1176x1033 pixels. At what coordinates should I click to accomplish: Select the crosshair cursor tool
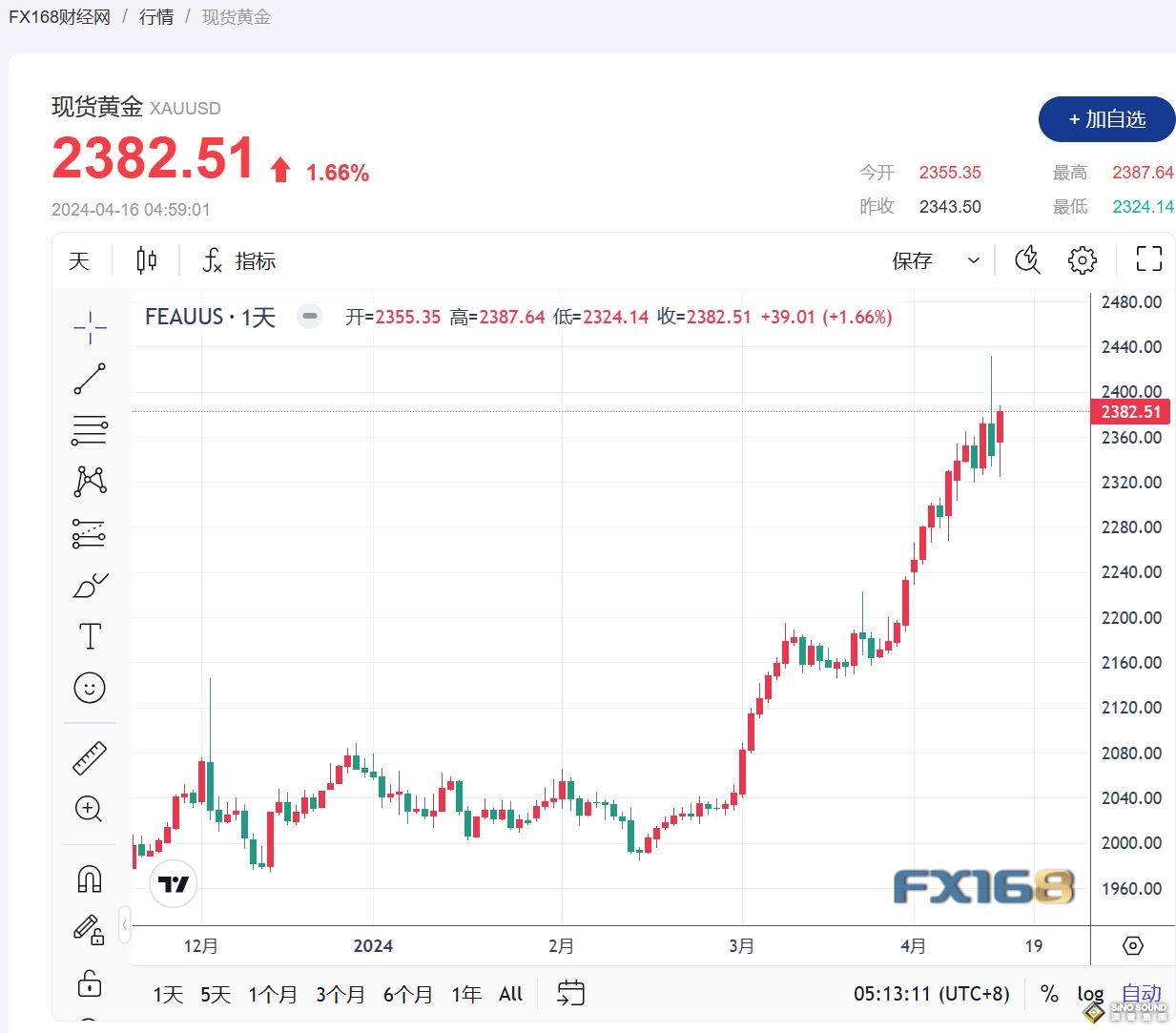click(x=89, y=327)
